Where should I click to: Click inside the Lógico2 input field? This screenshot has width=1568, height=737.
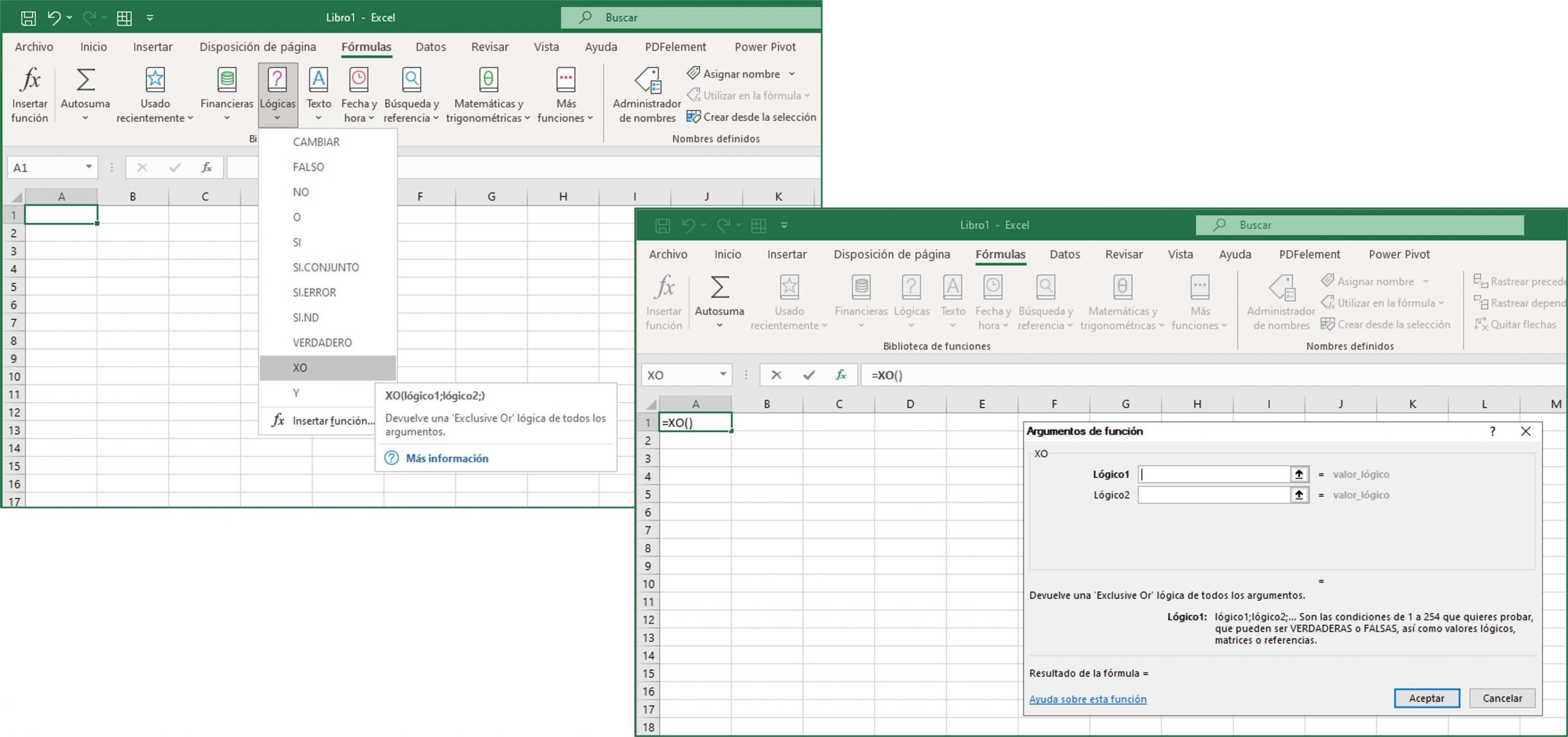[1219, 495]
